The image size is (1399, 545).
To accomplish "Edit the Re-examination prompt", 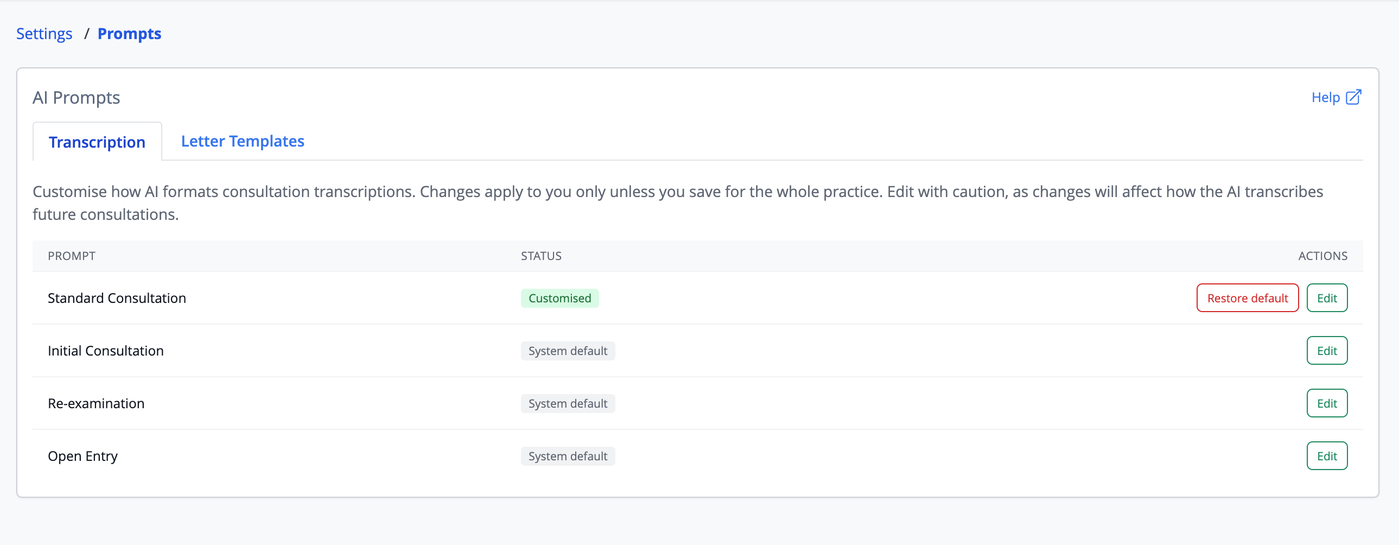I will (x=1327, y=403).
